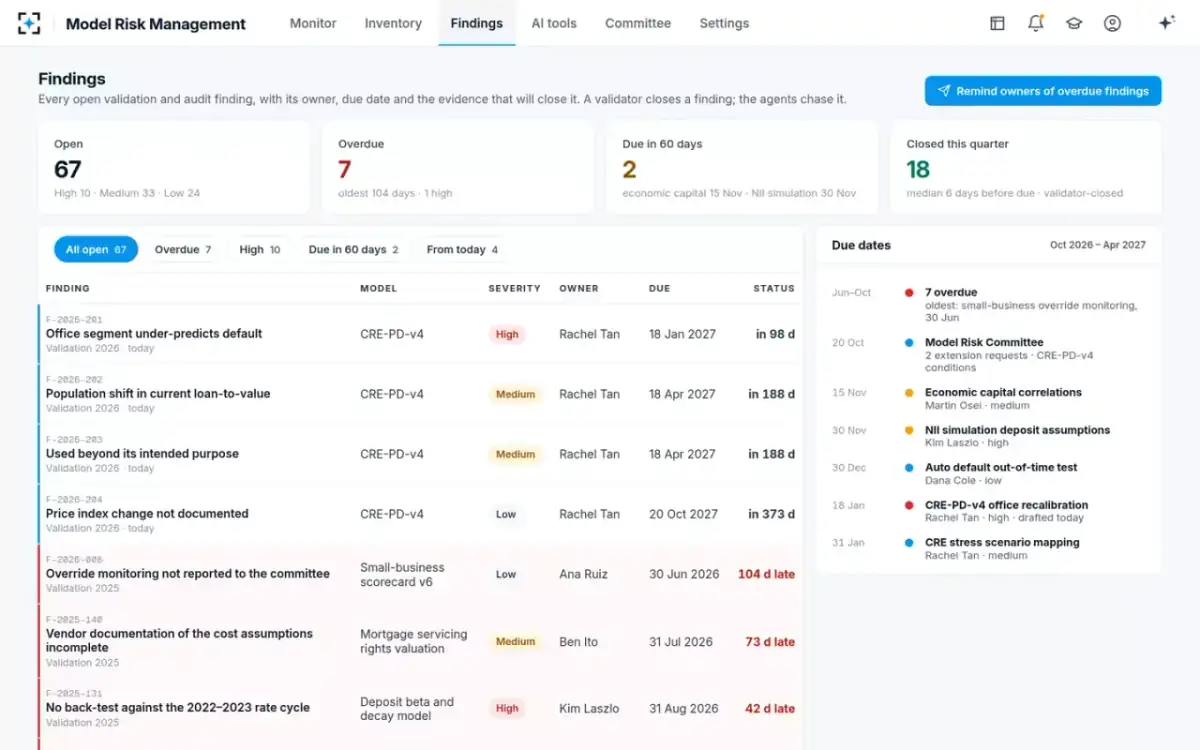Open NII simulation deposit assumptions entry

(989, 436)
